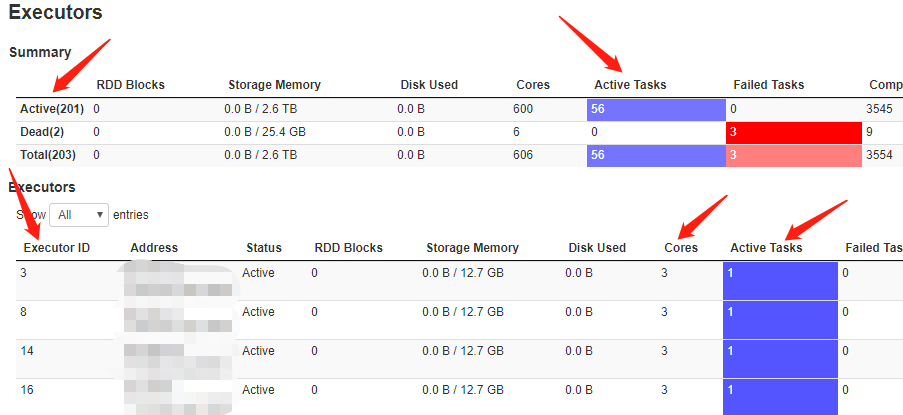
Task: Click the blue 56 active tasks cell in Active row
Action: coord(656,109)
